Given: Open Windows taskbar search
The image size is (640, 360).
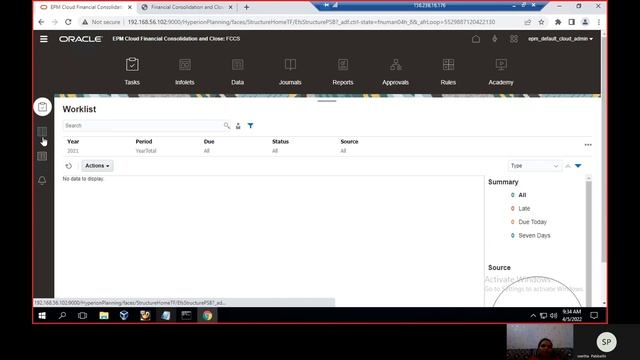Looking at the screenshot, I should click(x=62, y=316).
